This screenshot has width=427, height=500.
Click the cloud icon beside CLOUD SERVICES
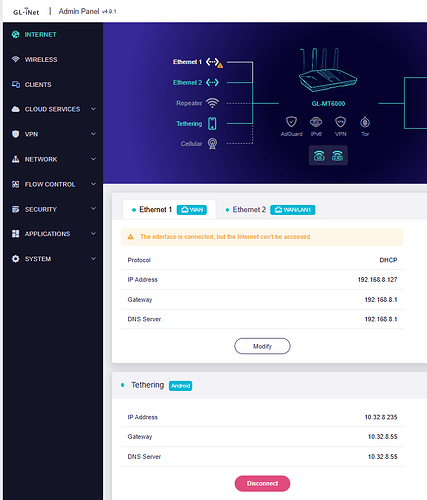[x=15, y=109]
